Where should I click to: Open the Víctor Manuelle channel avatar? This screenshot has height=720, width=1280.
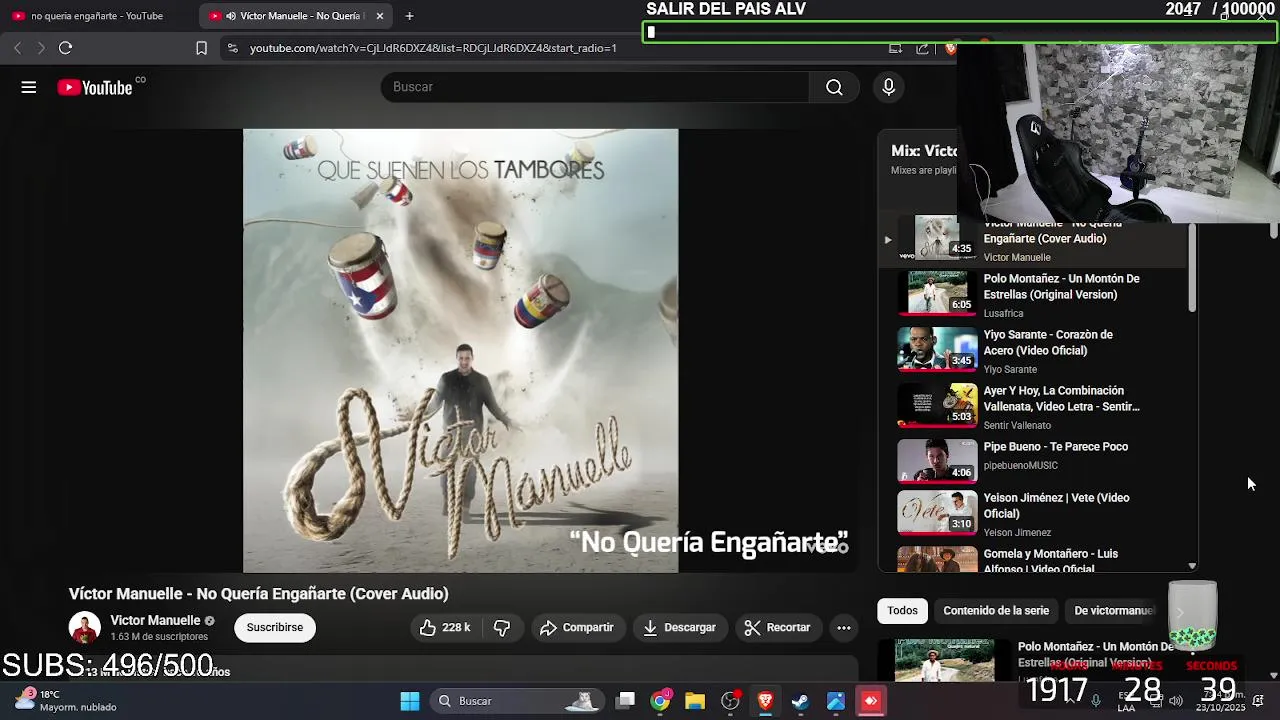tap(84, 627)
